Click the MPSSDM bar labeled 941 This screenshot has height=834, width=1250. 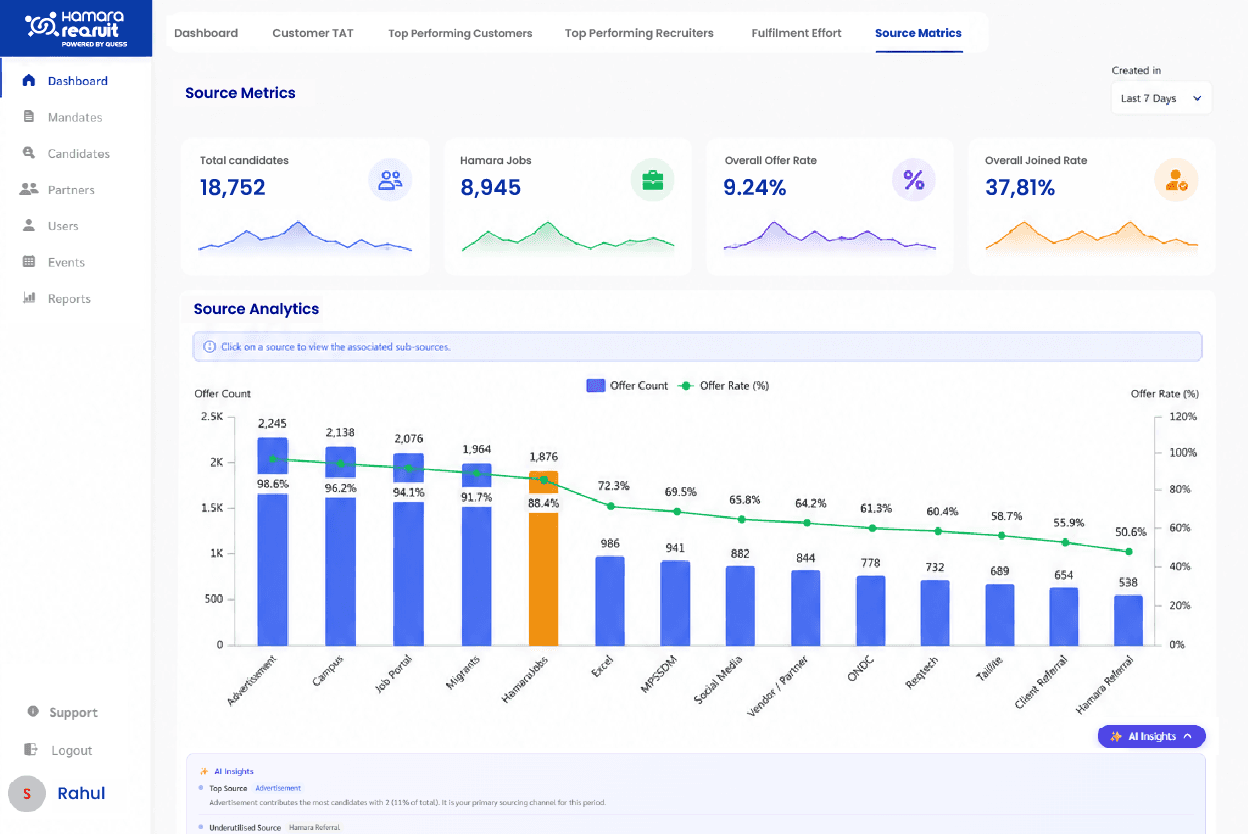pos(675,602)
